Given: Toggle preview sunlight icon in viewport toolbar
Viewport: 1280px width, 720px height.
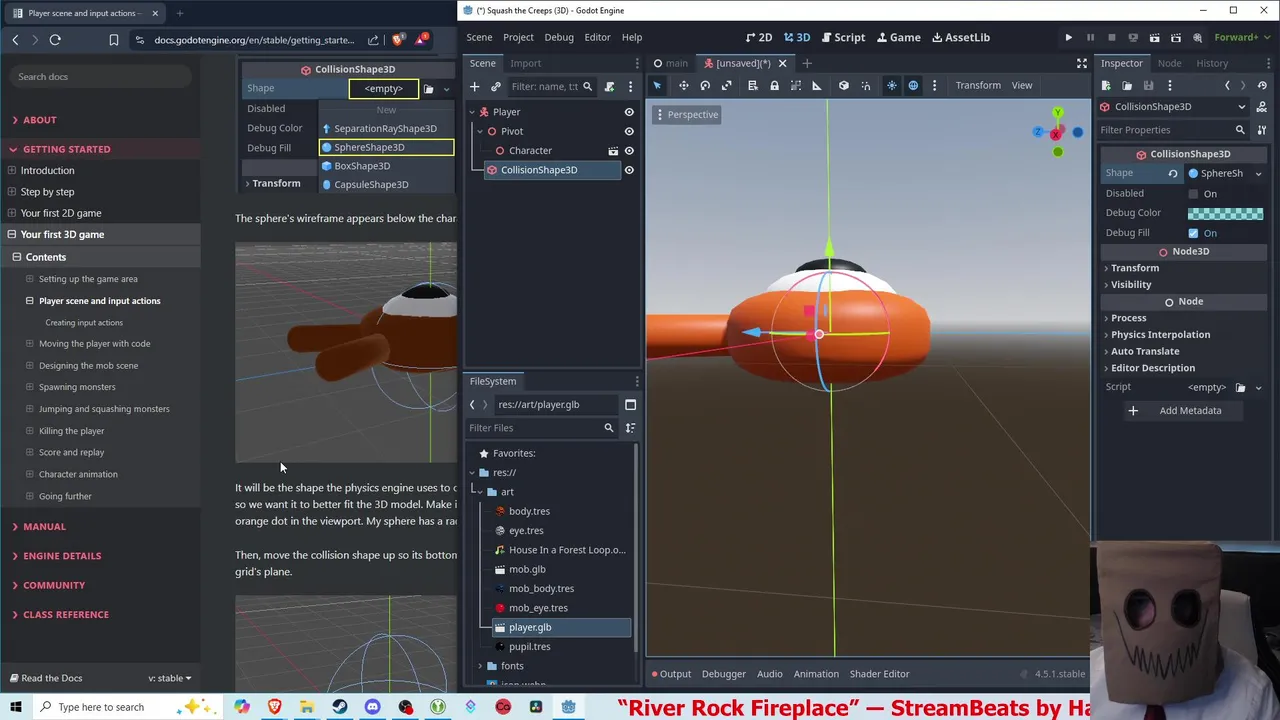Looking at the screenshot, I should tap(892, 86).
